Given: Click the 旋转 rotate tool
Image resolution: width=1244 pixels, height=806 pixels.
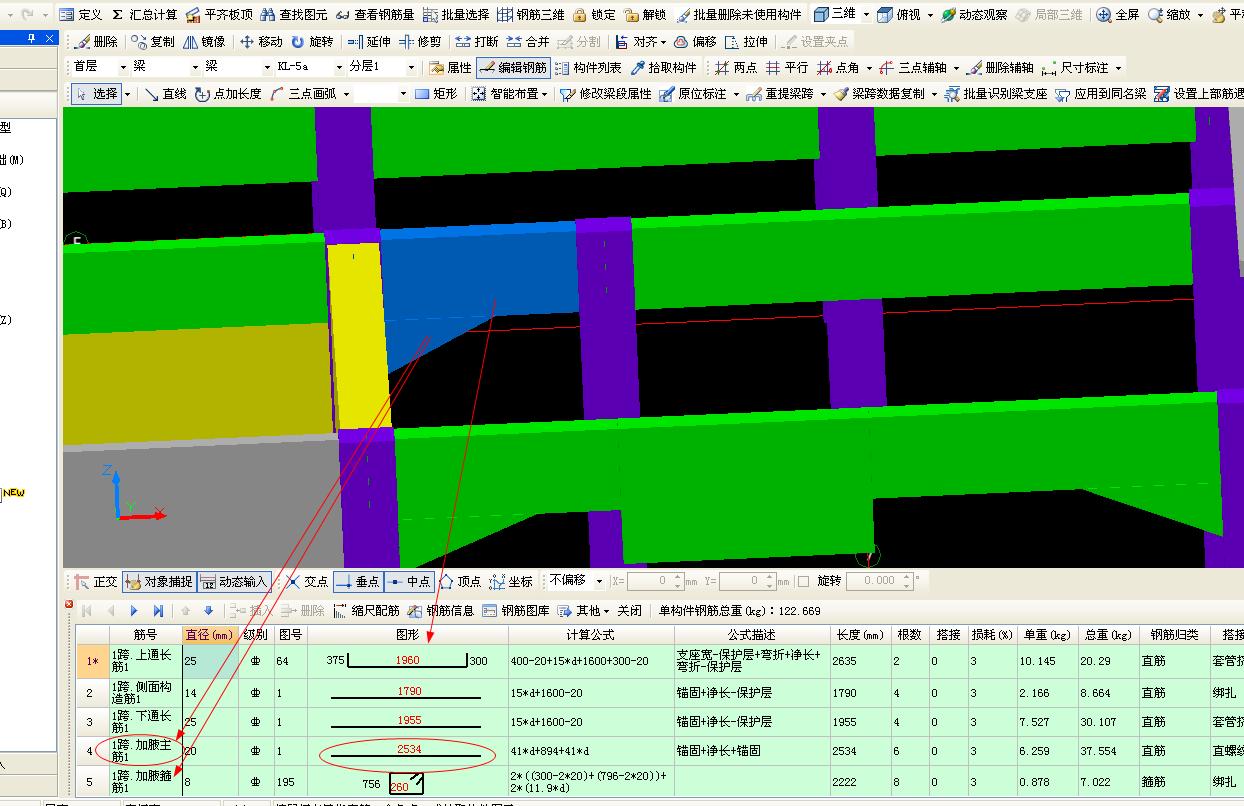Looking at the screenshot, I should pyautogui.click(x=312, y=42).
